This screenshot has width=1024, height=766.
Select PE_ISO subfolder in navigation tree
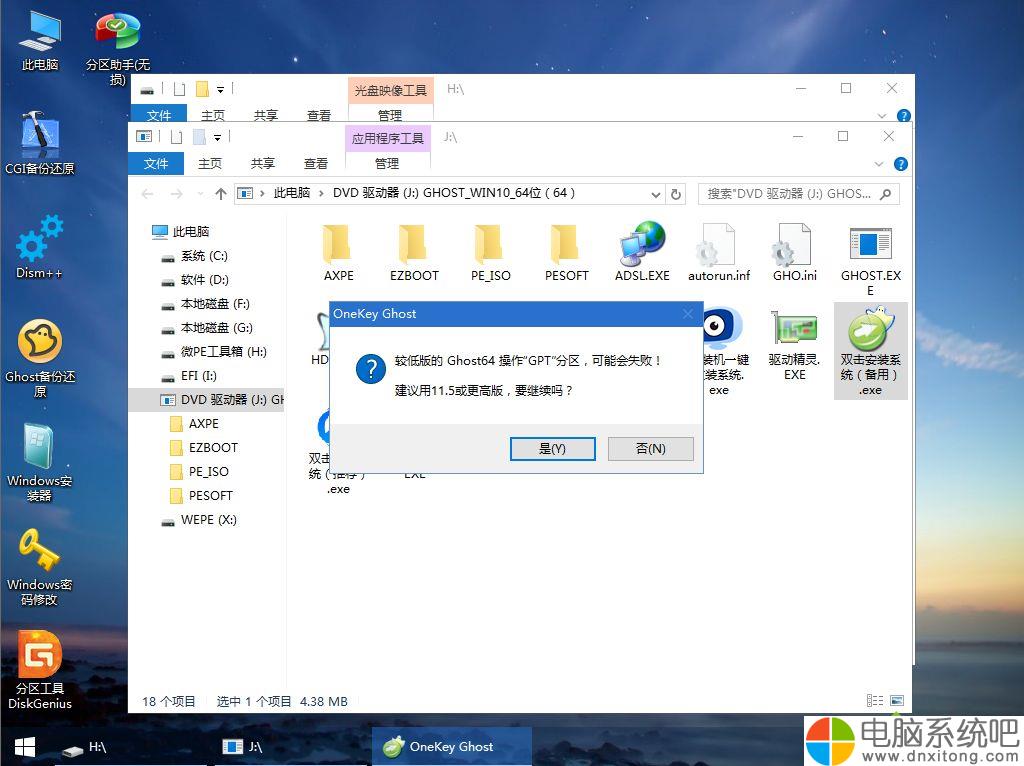[199, 471]
